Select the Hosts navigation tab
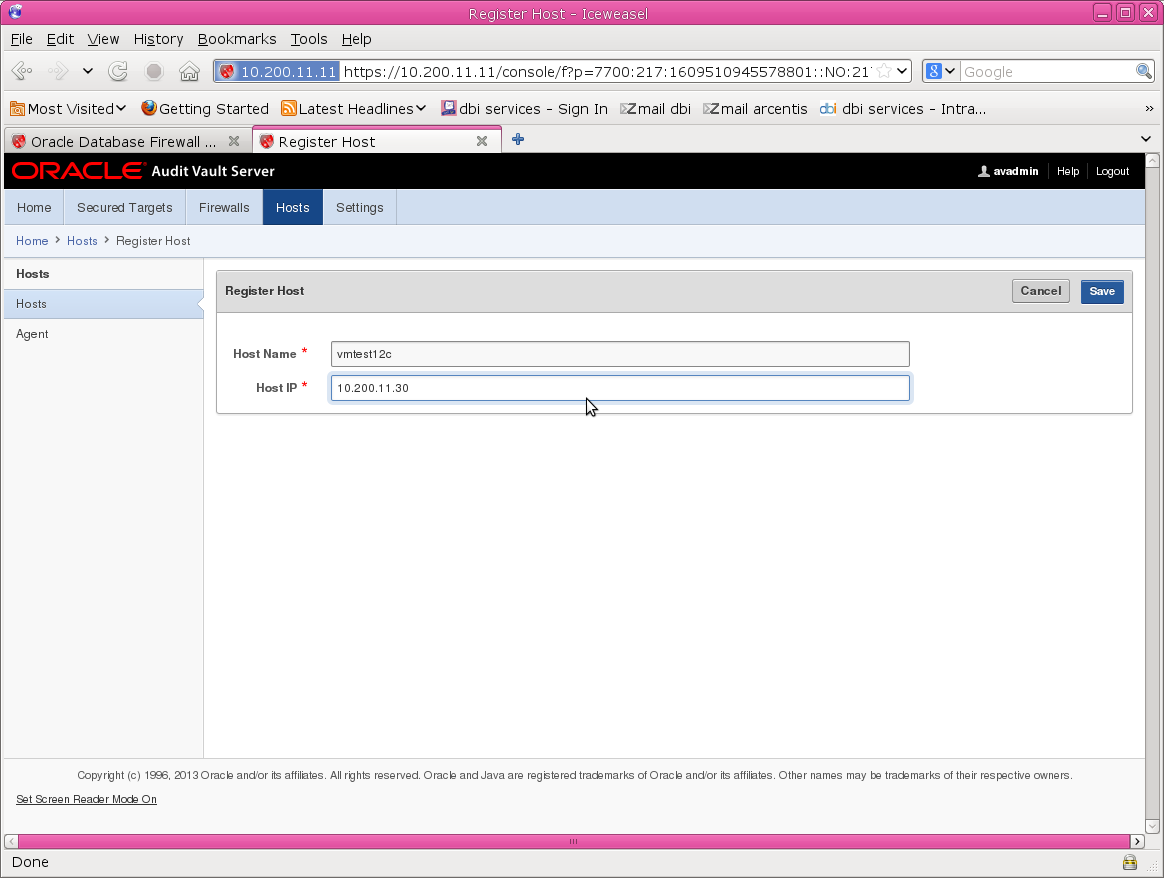1164x878 pixels. click(x=292, y=207)
